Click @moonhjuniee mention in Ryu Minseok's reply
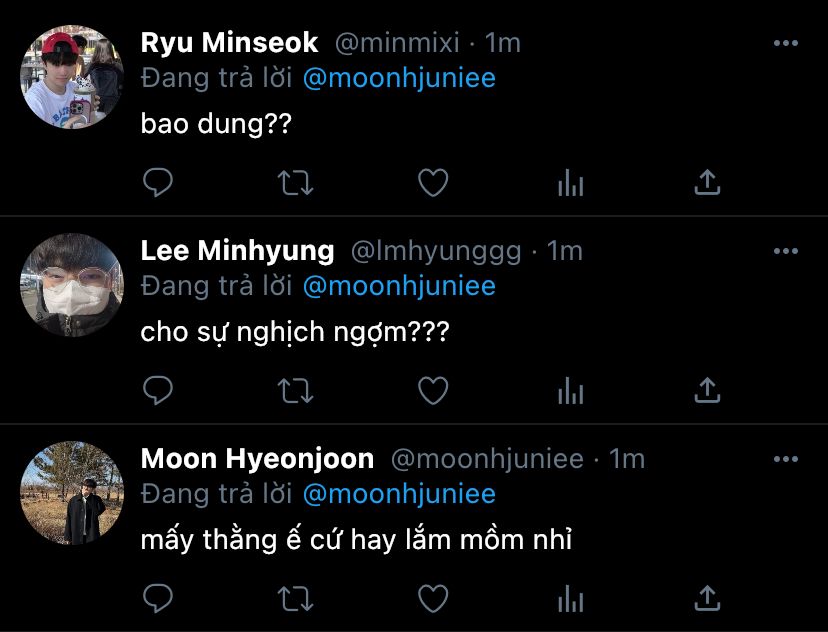828x632 pixels. [398, 78]
